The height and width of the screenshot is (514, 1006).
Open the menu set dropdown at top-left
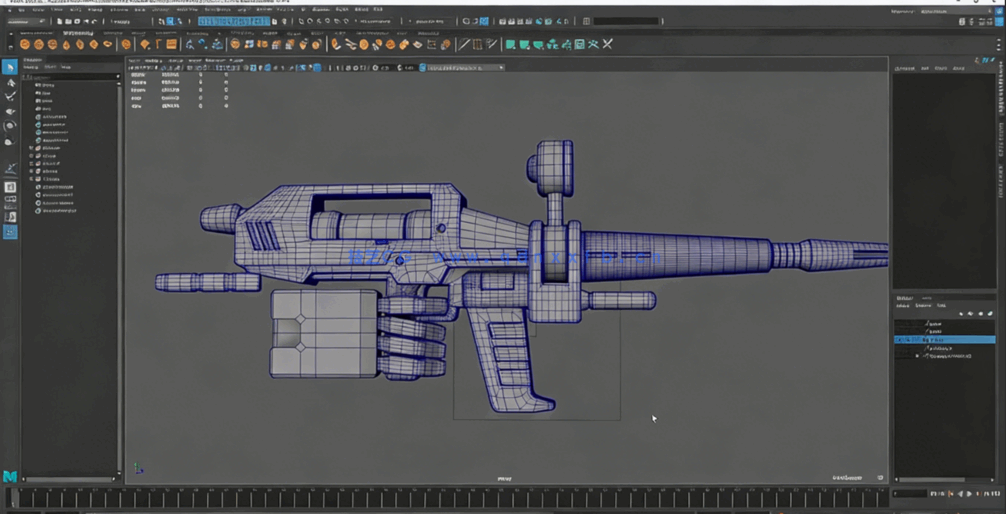[26, 21]
